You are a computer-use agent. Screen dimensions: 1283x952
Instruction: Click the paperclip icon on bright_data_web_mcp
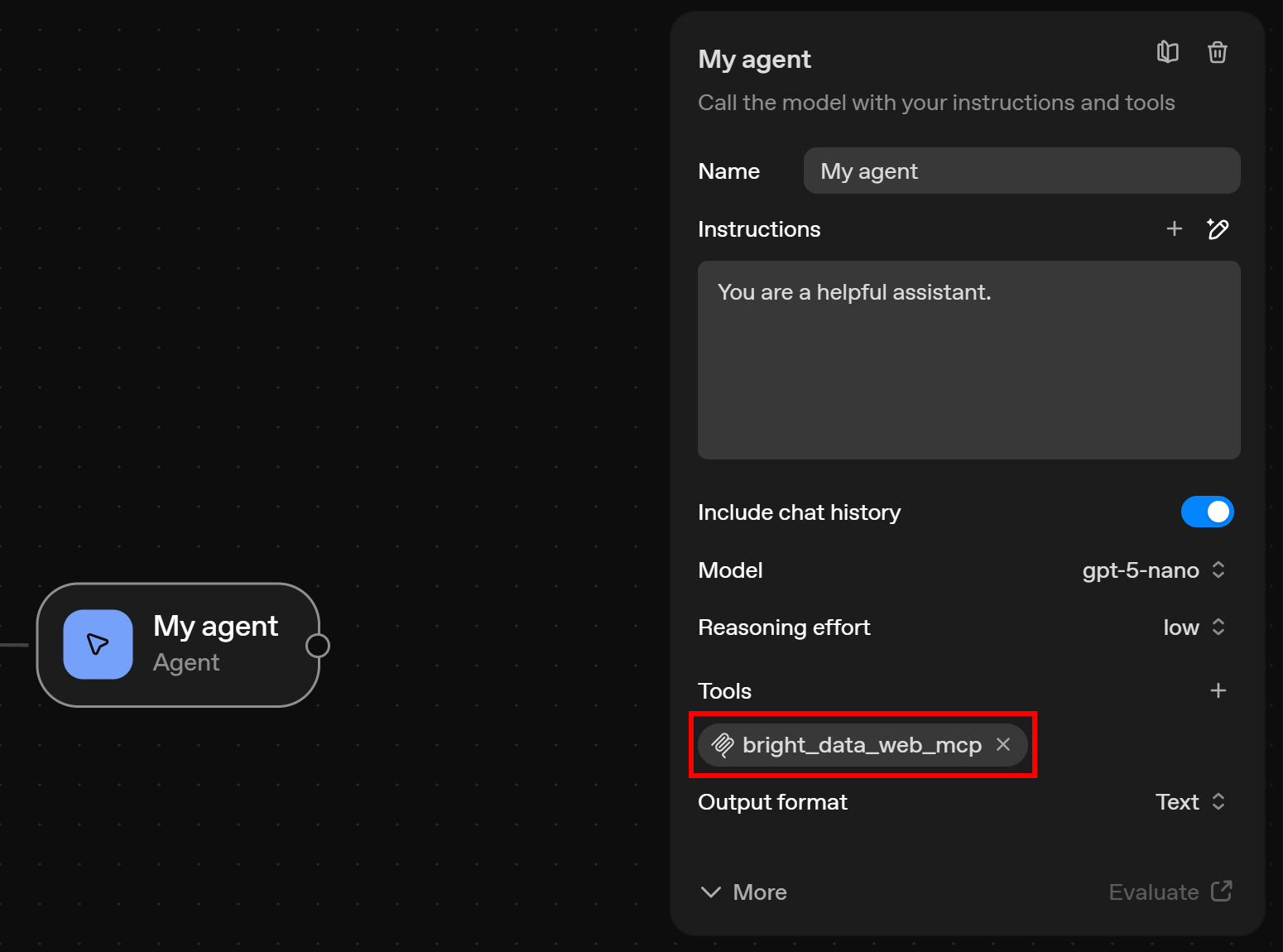723,744
